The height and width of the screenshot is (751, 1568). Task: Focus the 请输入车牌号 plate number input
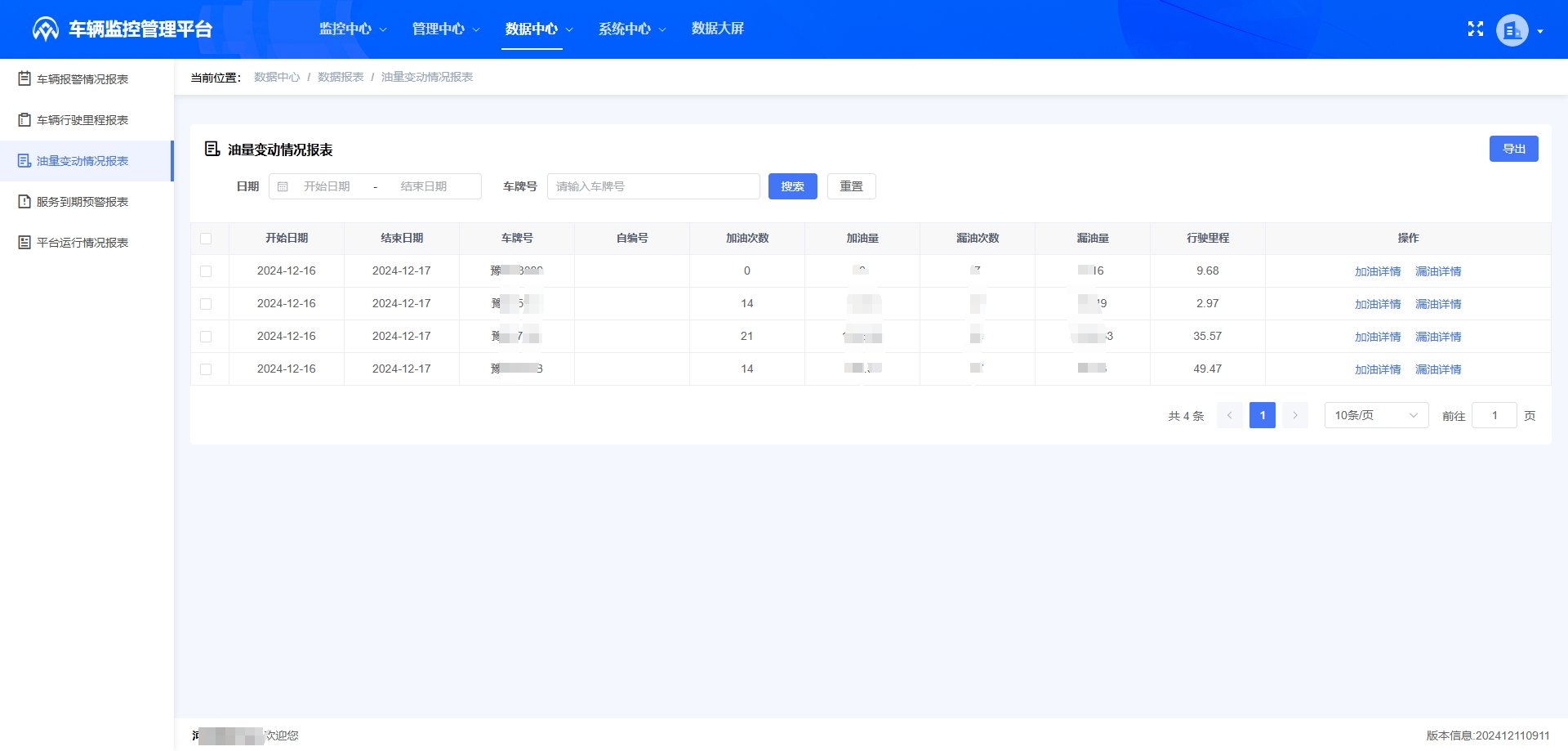pyautogui.click(x=653, y=186)
